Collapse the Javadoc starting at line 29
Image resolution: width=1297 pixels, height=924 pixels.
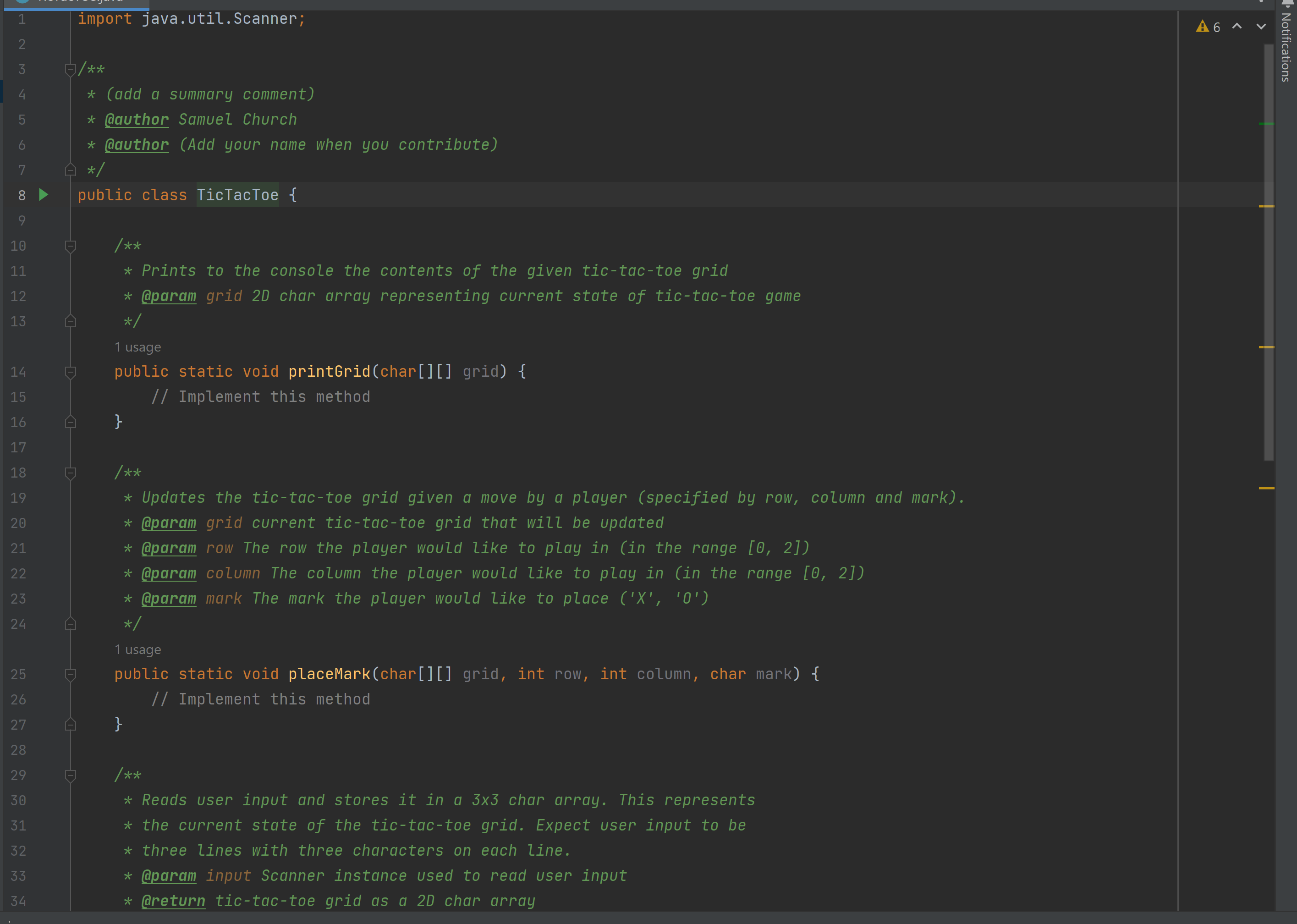(x=71, y=775)
